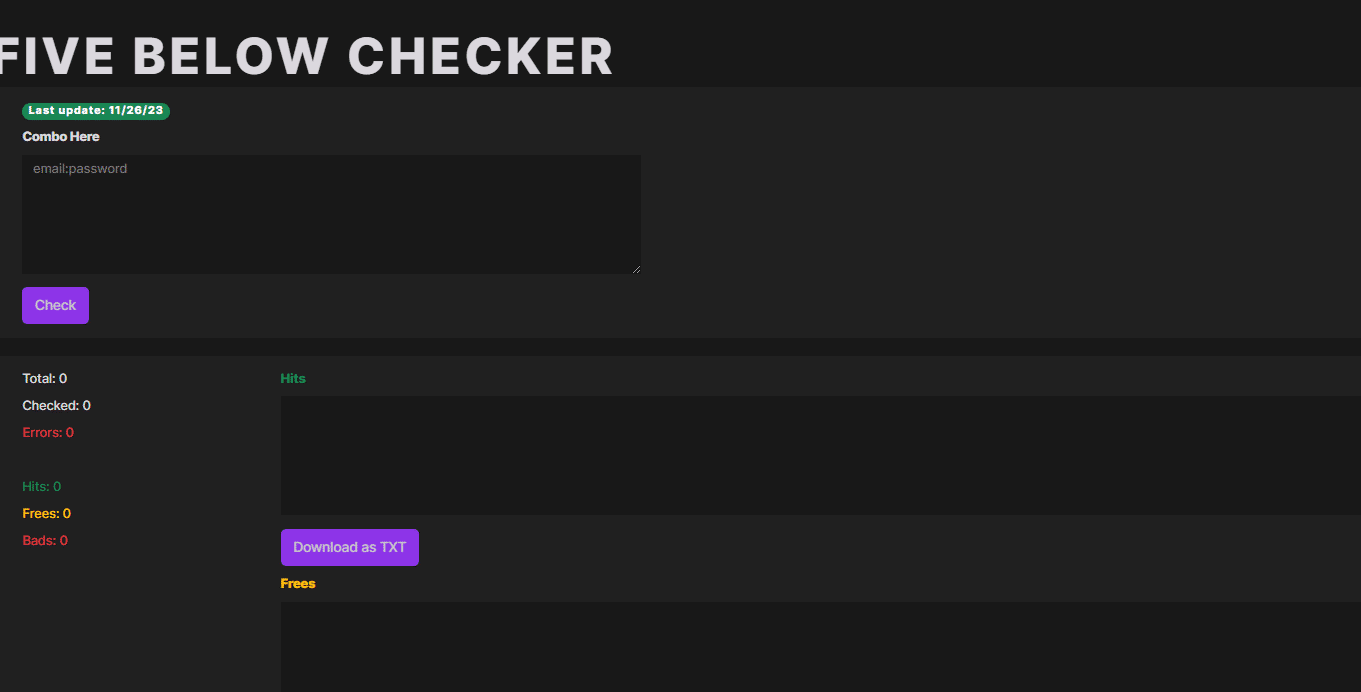Click the Combo Here label

(61, 136)
